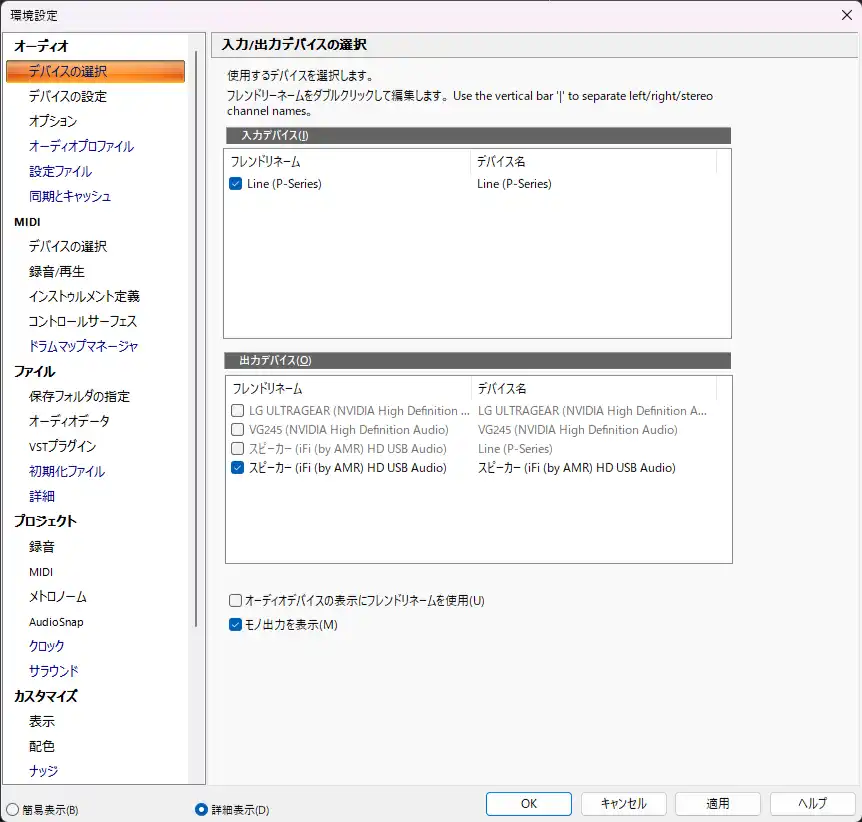Select the 簡易表示 radio button

point(13,809)
